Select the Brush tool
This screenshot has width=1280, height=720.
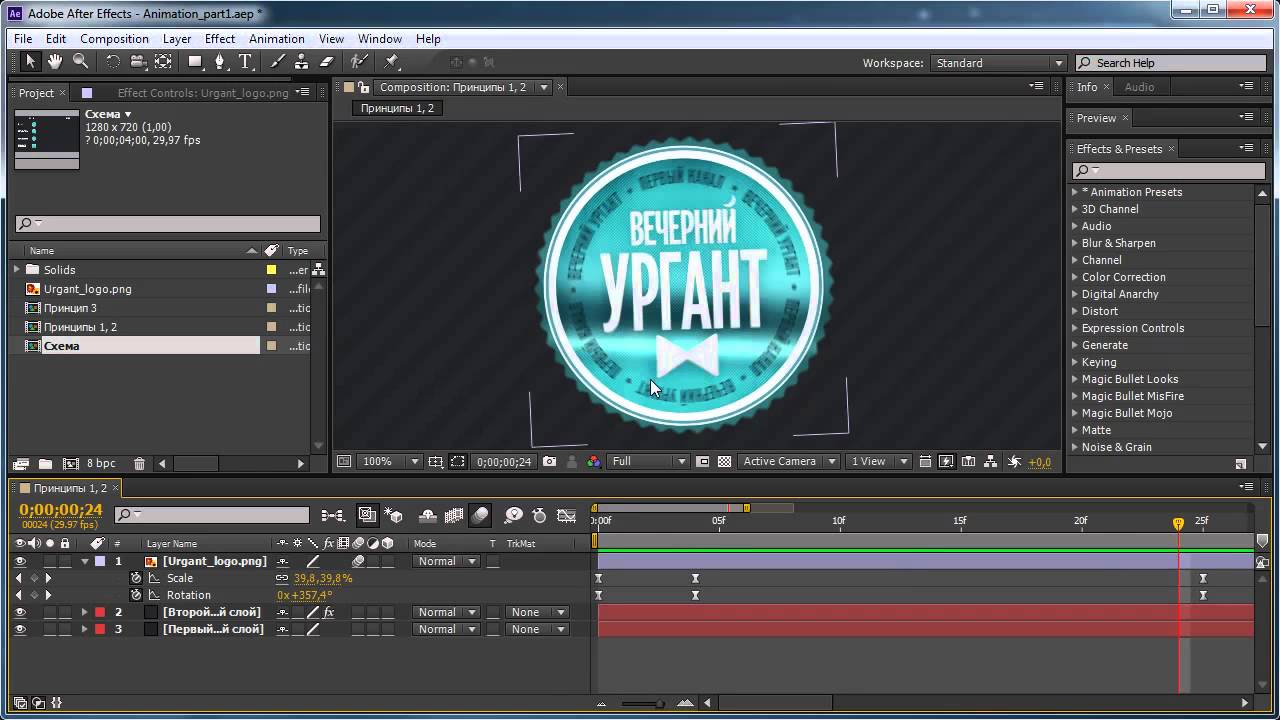[278, 62]
